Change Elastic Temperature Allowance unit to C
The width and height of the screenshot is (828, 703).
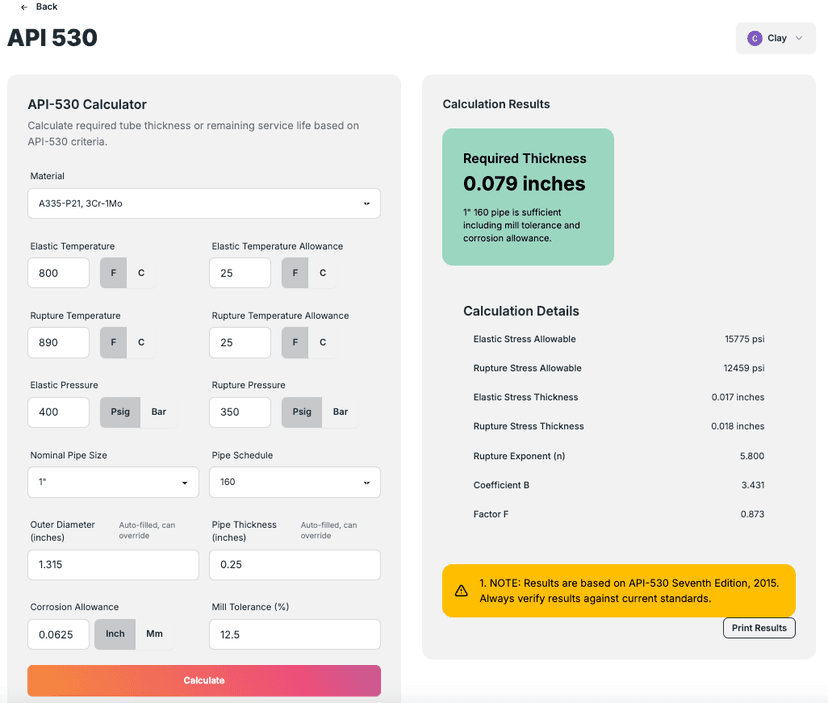[x=323, y=273]
